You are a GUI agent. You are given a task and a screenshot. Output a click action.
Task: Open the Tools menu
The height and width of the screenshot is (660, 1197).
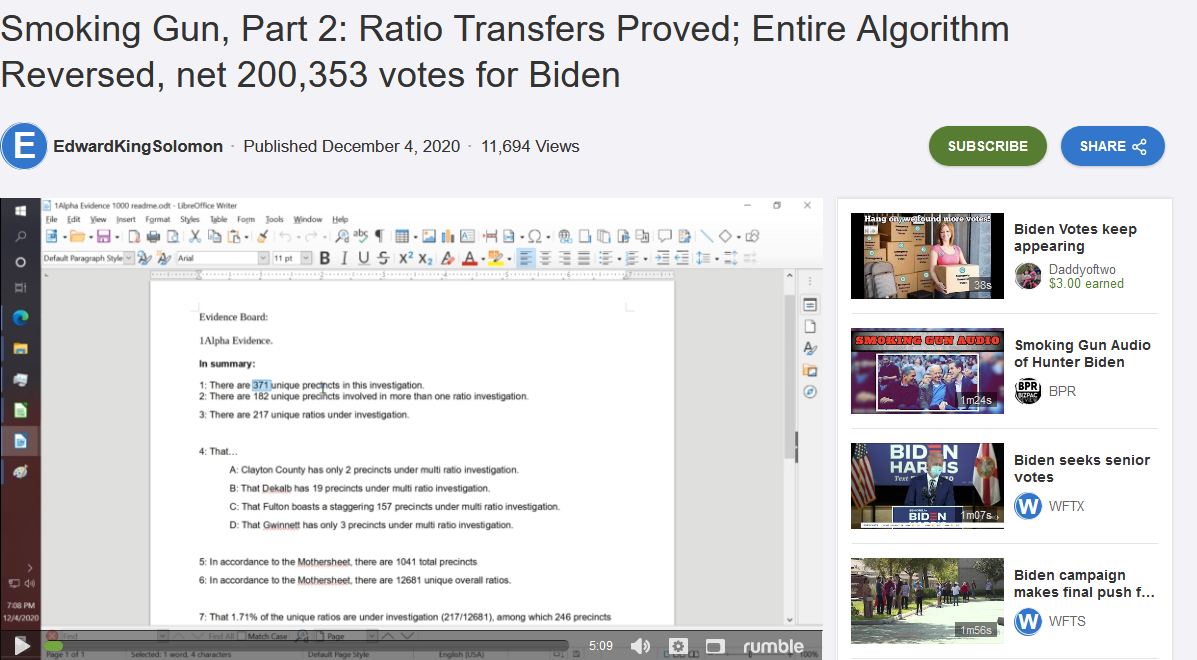pos(274,219)
